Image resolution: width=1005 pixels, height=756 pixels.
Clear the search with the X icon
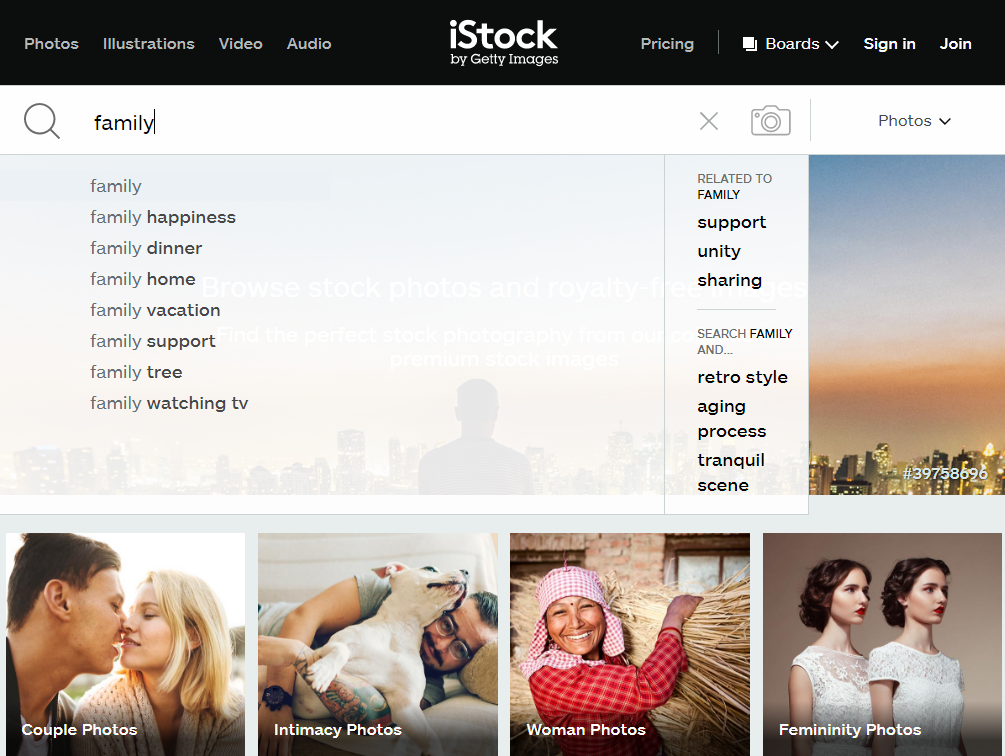708,120
